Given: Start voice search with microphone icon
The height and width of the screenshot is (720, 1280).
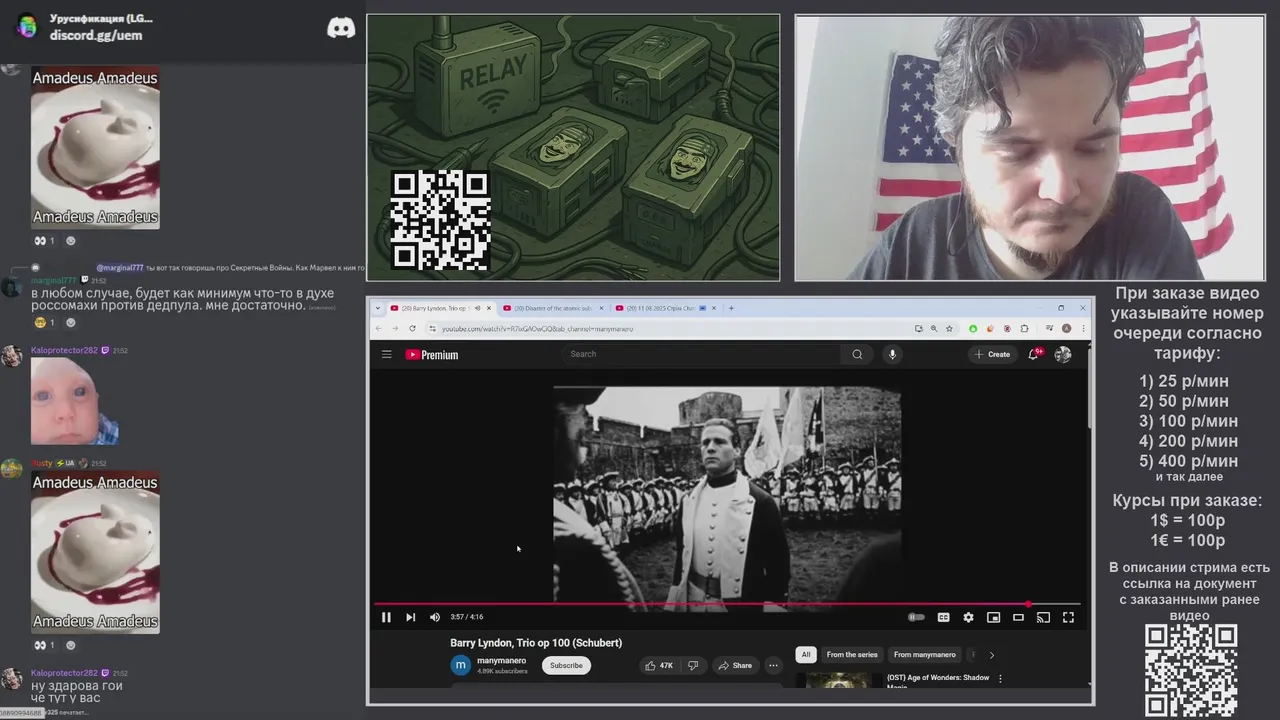Looking at the screenshot, I should pyautogui.click(x=892, y=354).
